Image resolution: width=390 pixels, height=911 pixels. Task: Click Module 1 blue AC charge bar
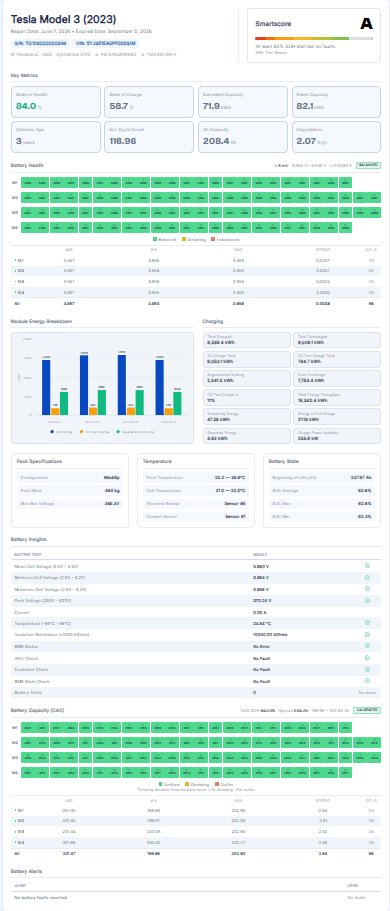click(46, 388)
